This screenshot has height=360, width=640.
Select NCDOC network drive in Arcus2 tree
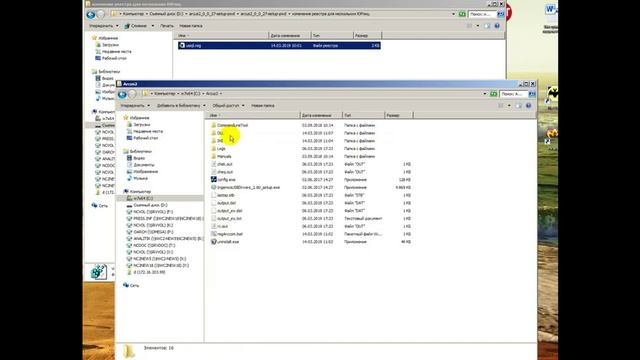(154, 245)
